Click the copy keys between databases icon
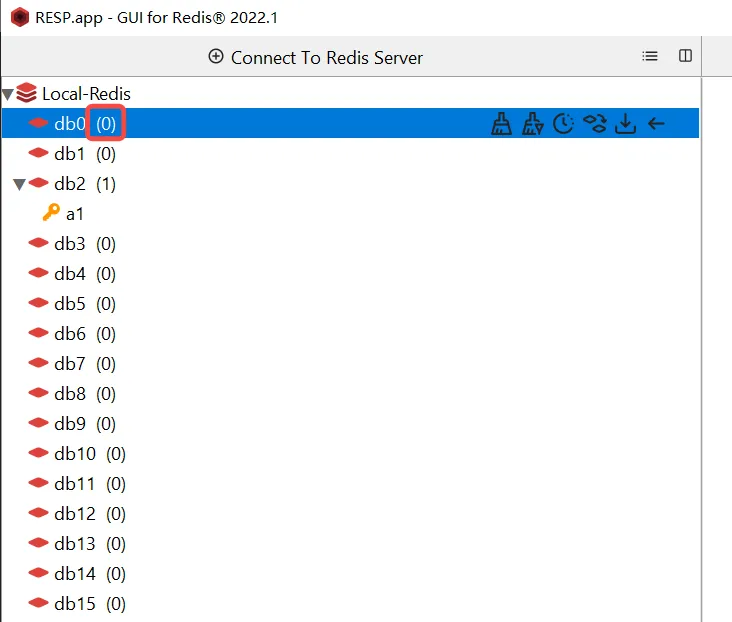Screen dimensions: 732x622 tap(595, 124)
